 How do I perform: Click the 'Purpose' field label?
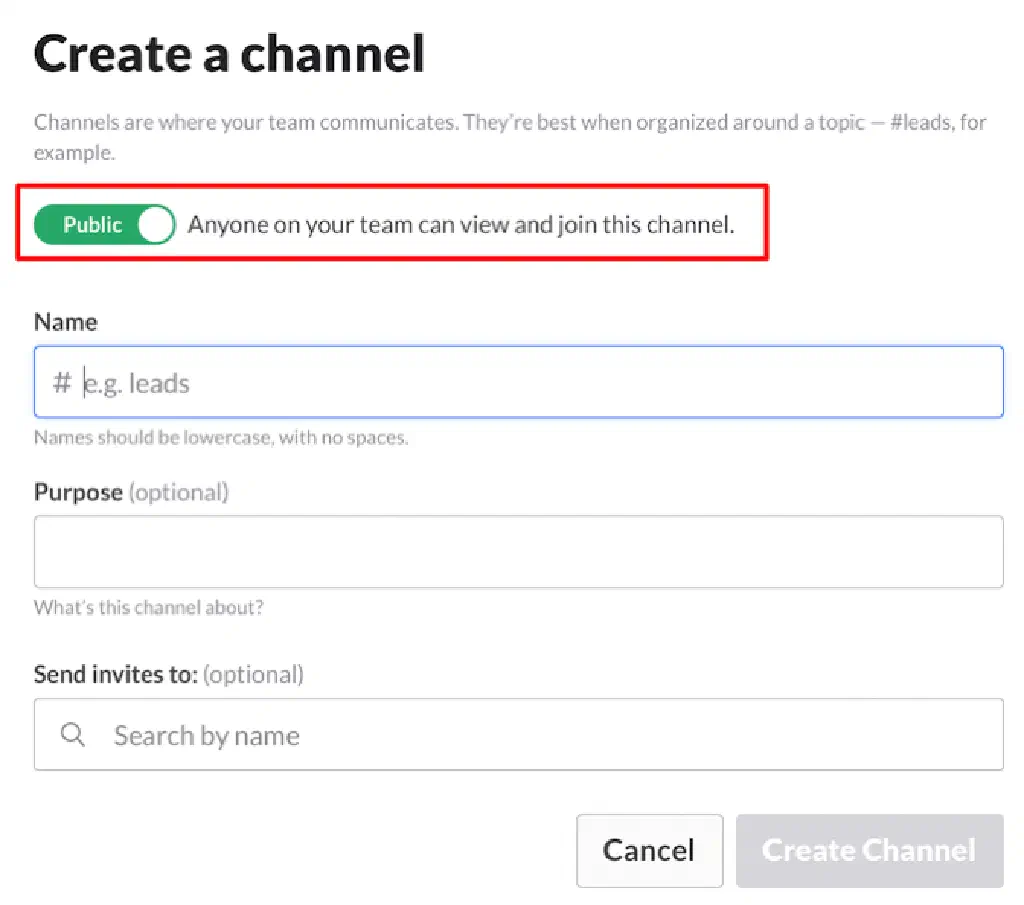78,492
